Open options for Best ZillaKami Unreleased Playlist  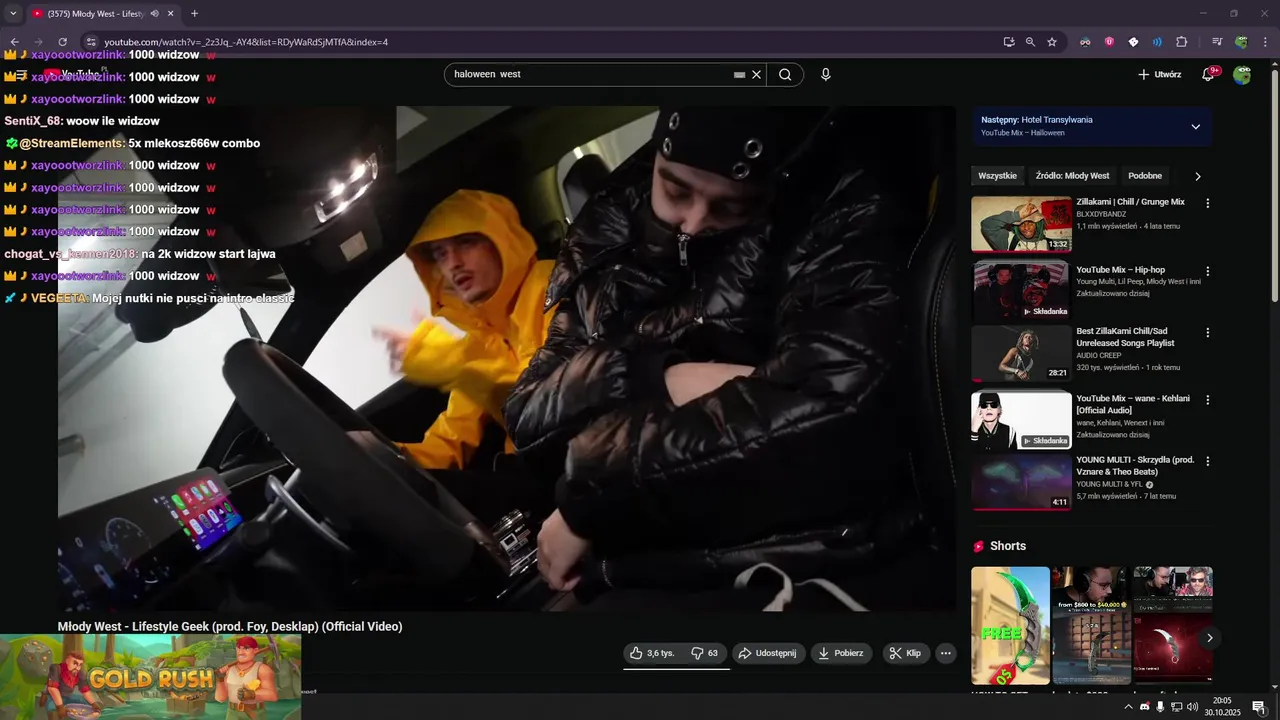tap(1207, 332)
